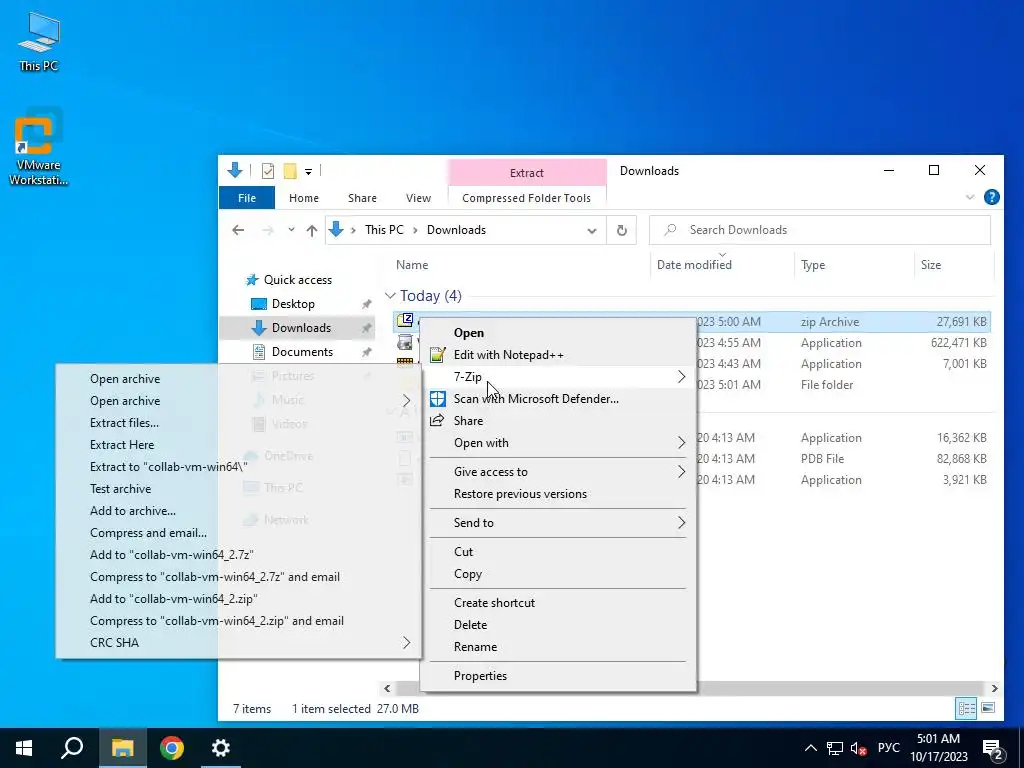Viewport: 1024px width, 768px height.
Task: Choose Properties in the context menu
Action: point(558,676)
